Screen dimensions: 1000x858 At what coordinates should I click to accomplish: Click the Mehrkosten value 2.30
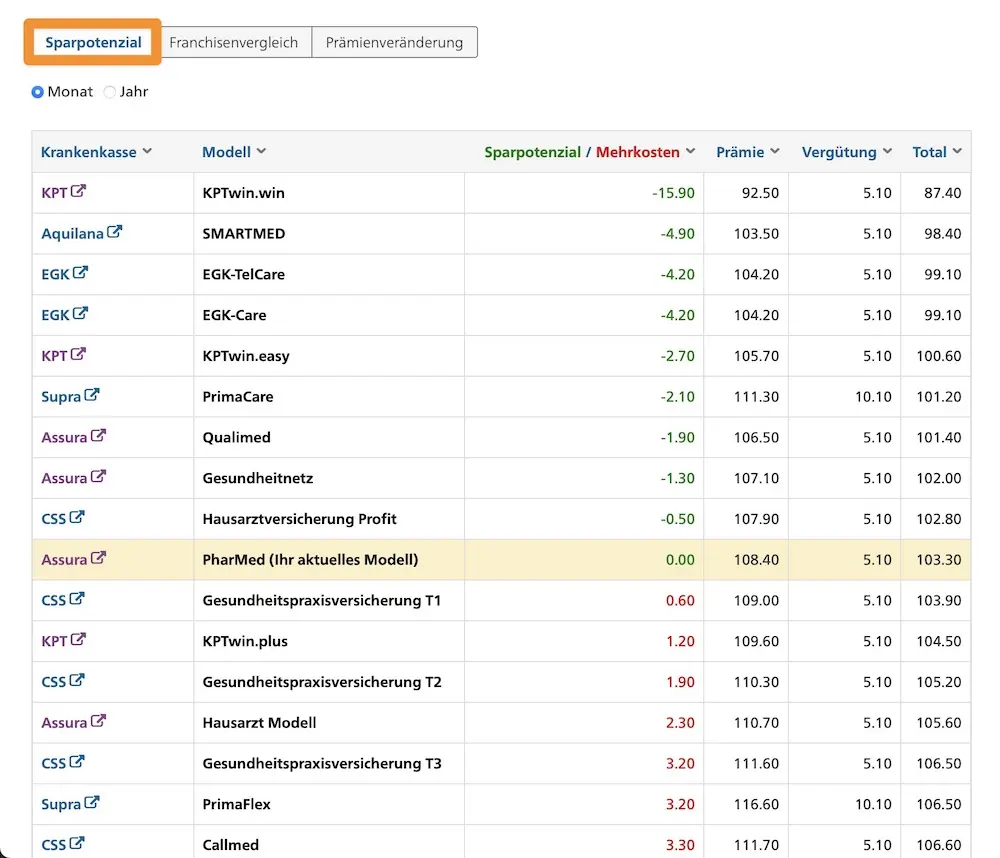pyautogui.click(x=680, y=723)
